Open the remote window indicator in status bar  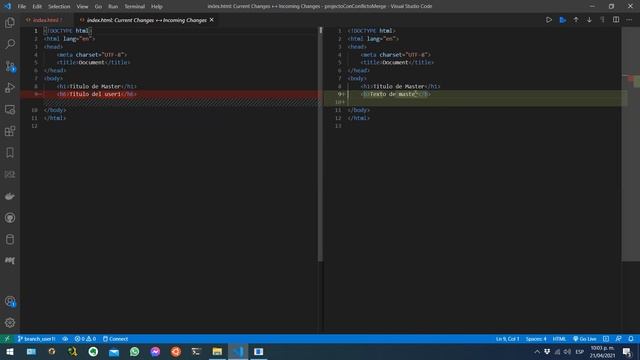tap(7, 339)
